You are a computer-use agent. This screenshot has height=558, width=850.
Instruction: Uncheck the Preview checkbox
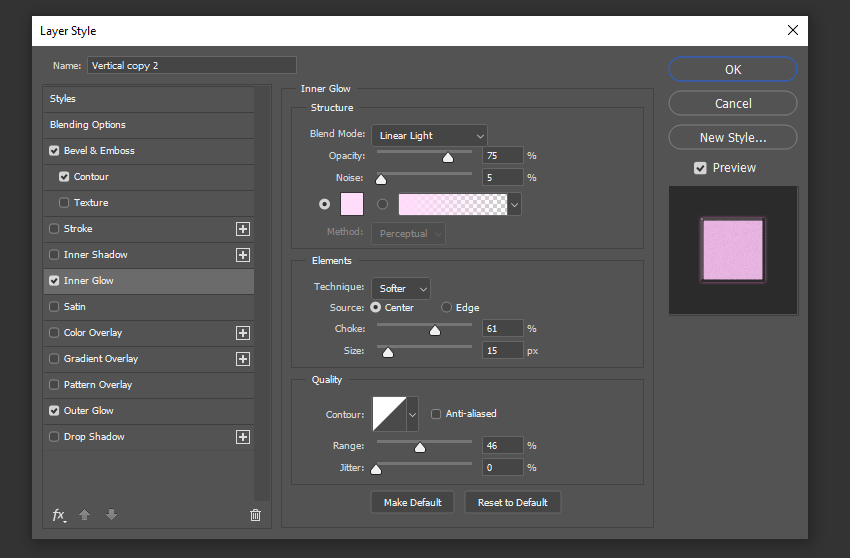(700, 168)
